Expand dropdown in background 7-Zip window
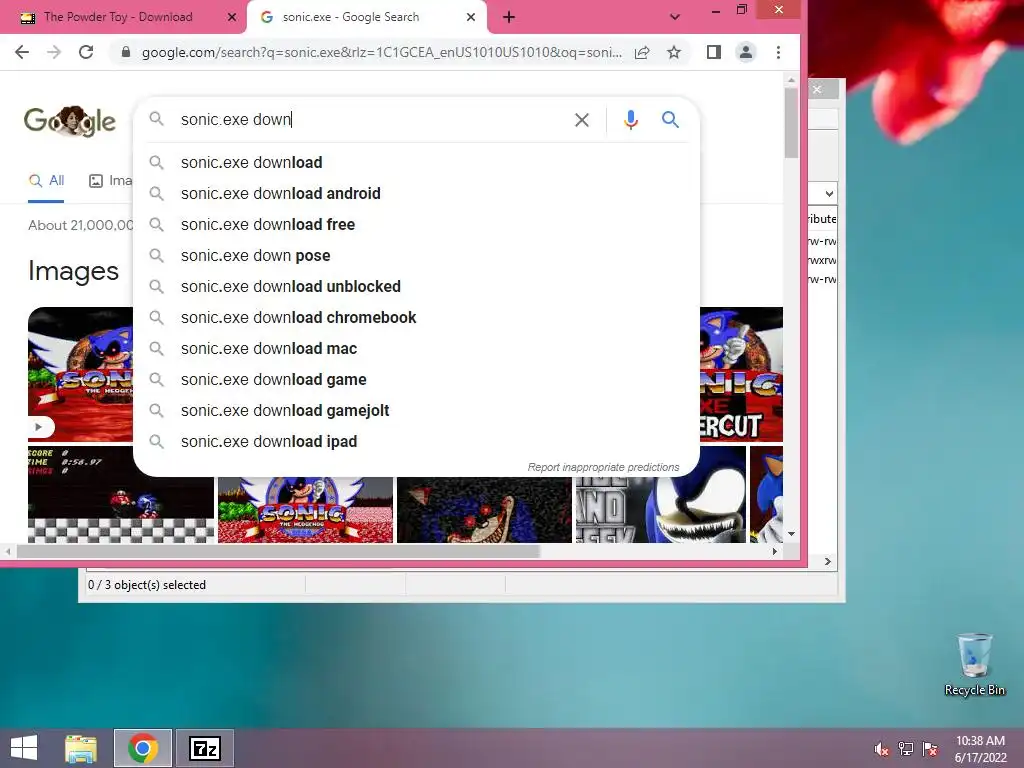1024x768 pixels. [829, 194]
